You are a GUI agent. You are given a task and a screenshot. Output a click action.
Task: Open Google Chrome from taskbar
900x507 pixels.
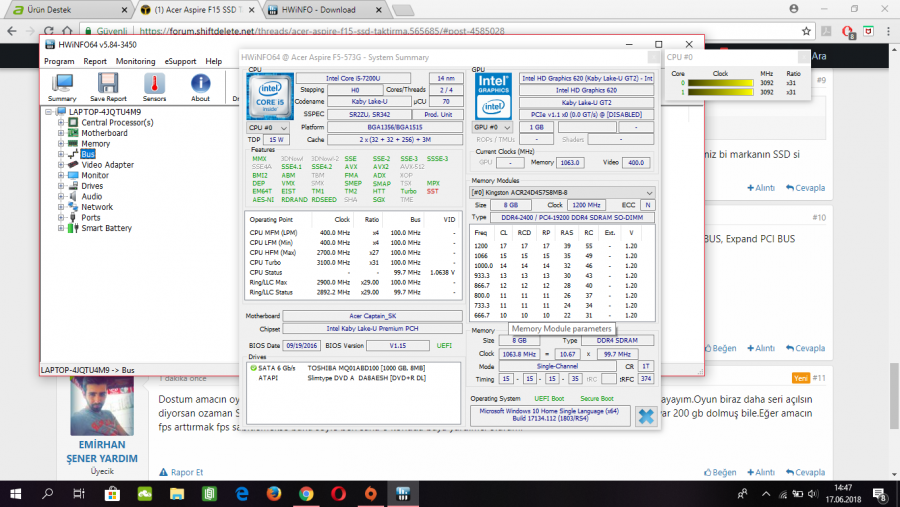tap(306, 494)
